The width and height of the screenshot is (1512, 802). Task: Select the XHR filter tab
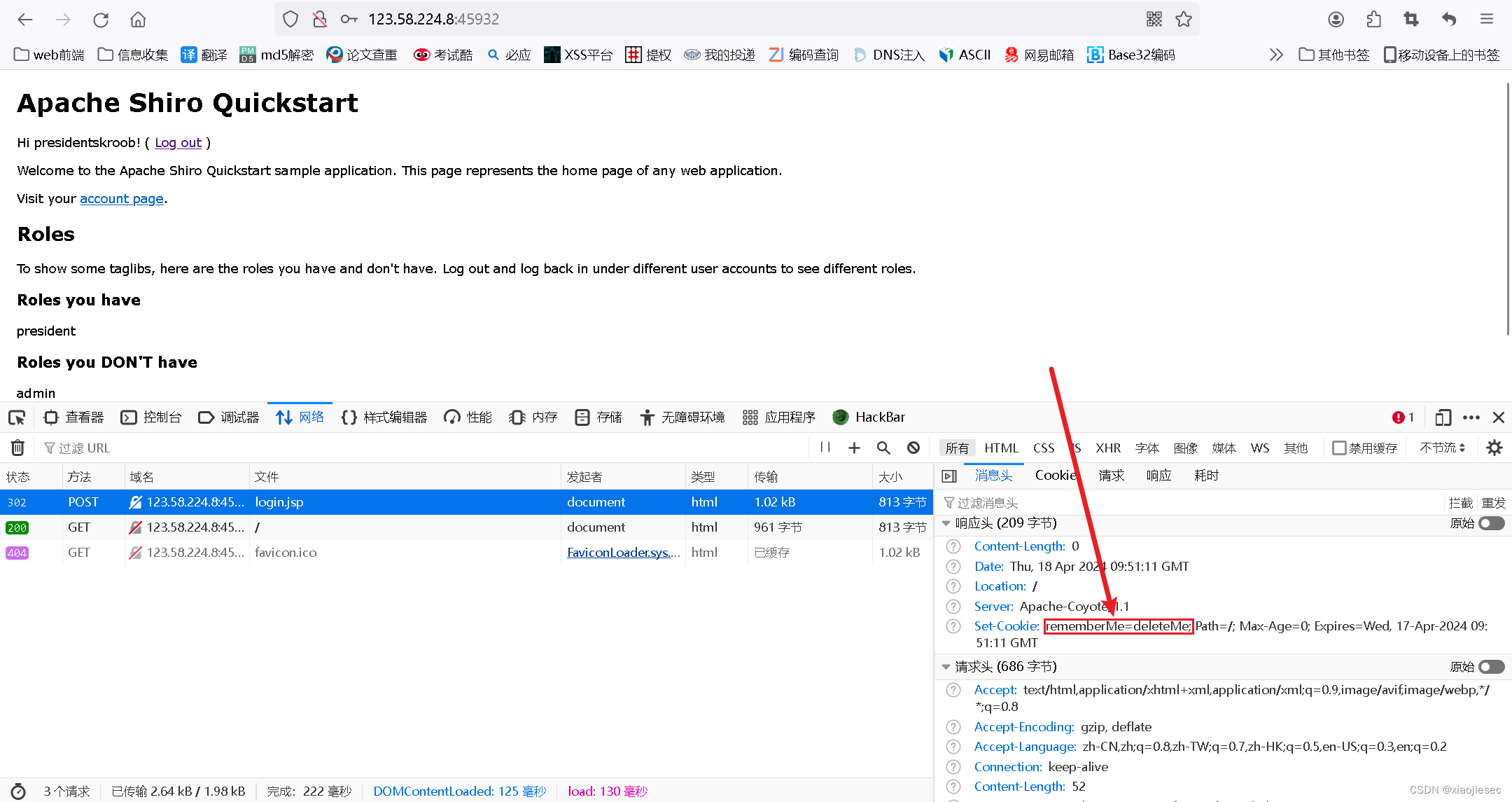coord(1108,448)
